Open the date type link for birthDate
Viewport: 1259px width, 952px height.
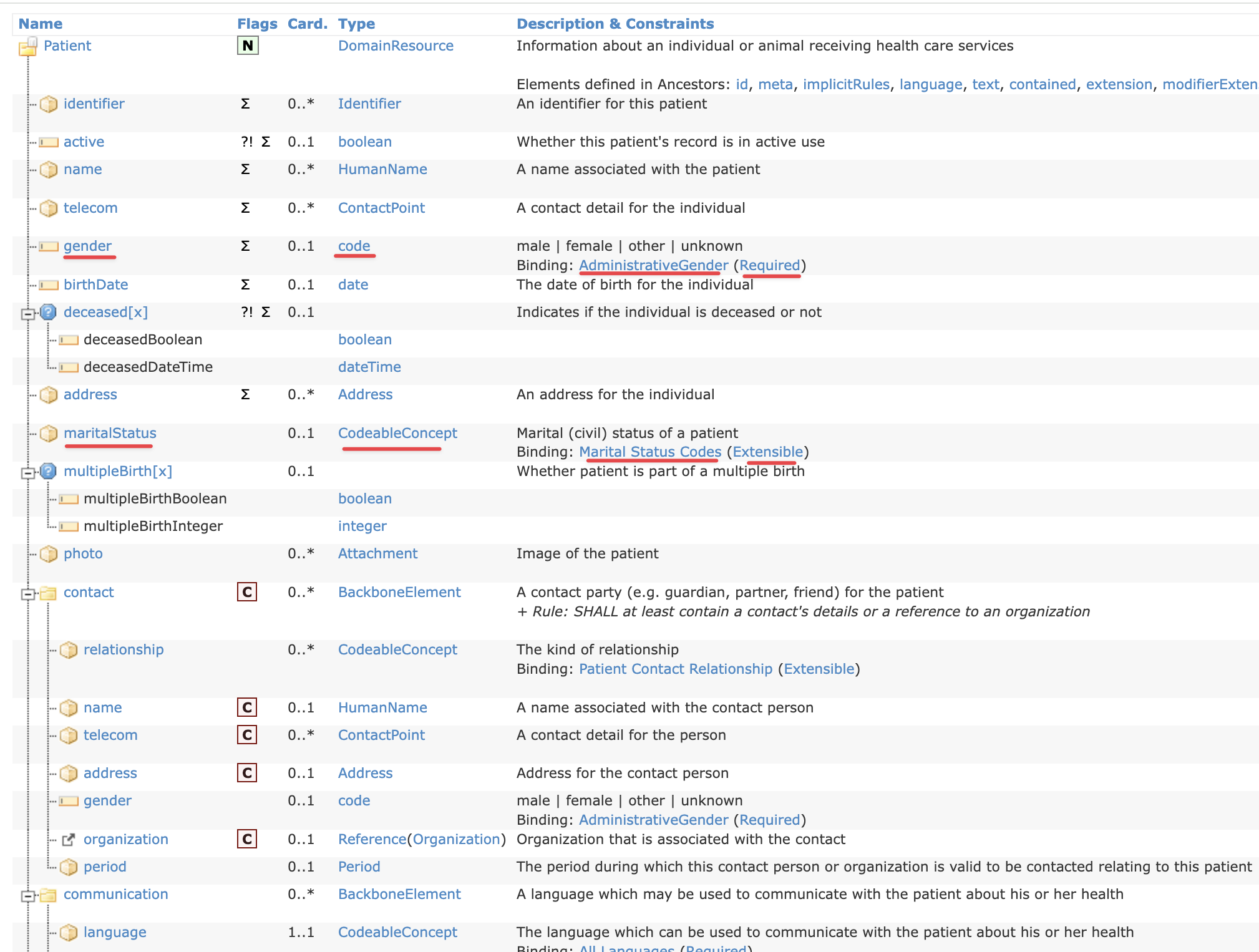353,284
